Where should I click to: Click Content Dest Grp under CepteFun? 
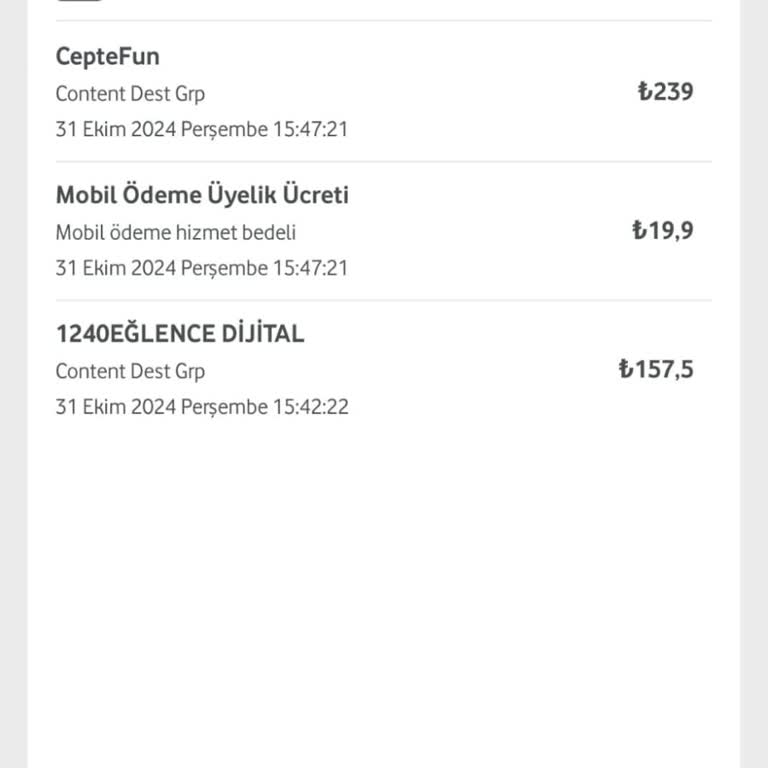(130, 94)
